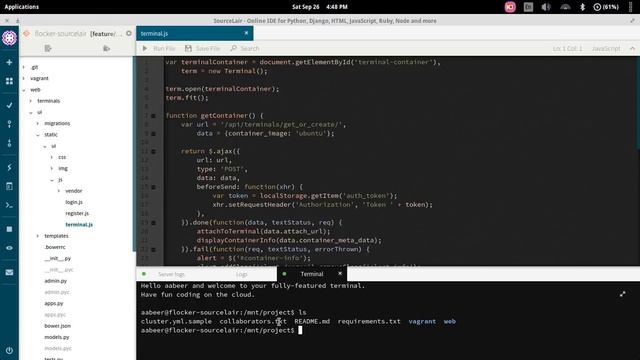Expand the templates folder
The height and width of the screenshot is (360, 640).
pyautogui.click(x=38, y=236)
